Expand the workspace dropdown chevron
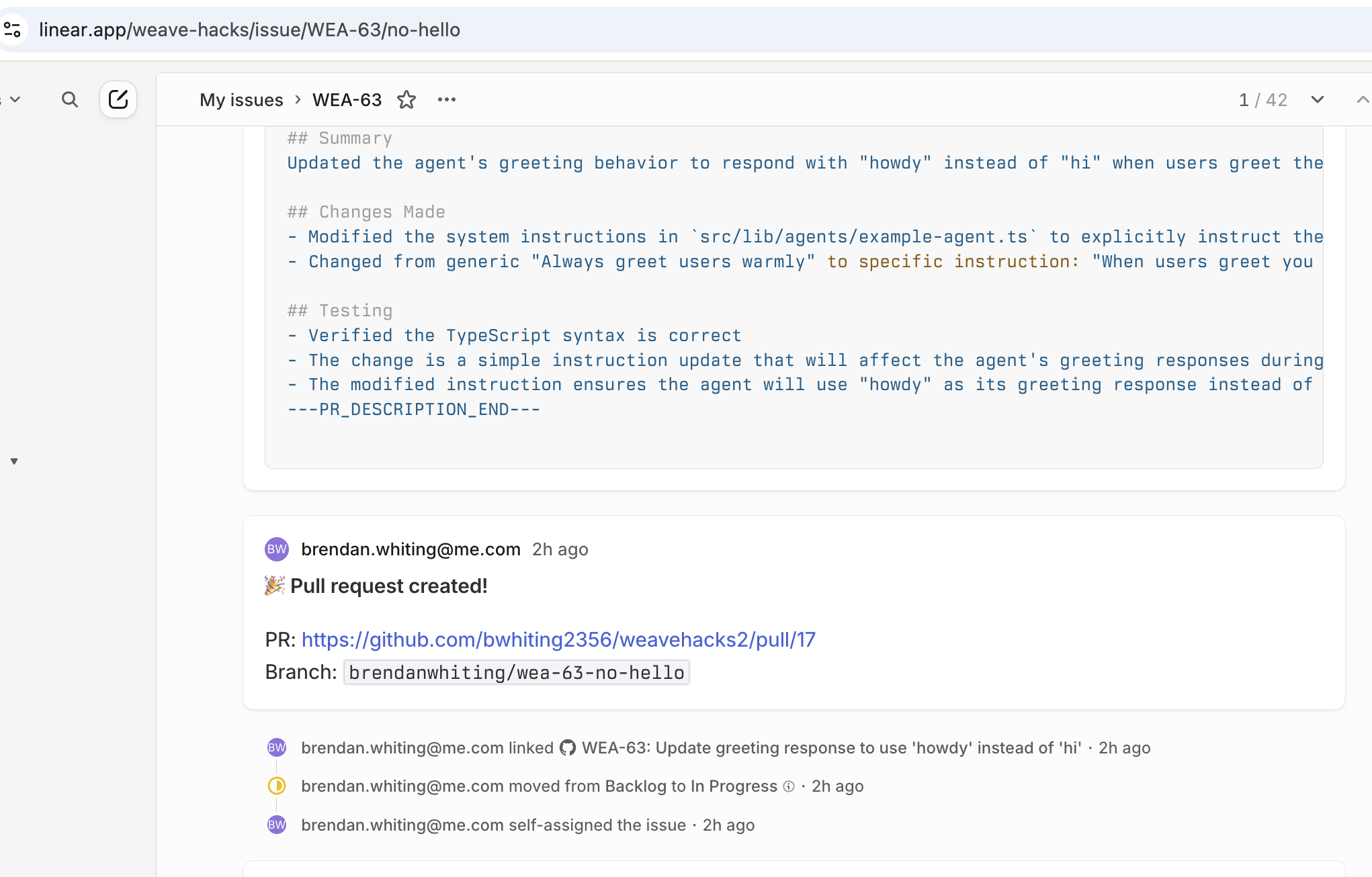Image resolution: width=1372 pixels, height=877 pixels. coord(15,100)
